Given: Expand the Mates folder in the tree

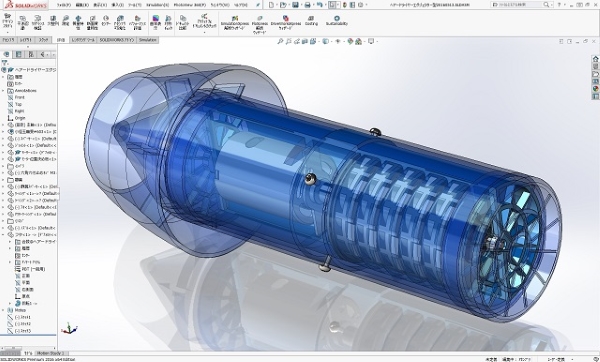Looking at the screenshot, I should (3, 310).
